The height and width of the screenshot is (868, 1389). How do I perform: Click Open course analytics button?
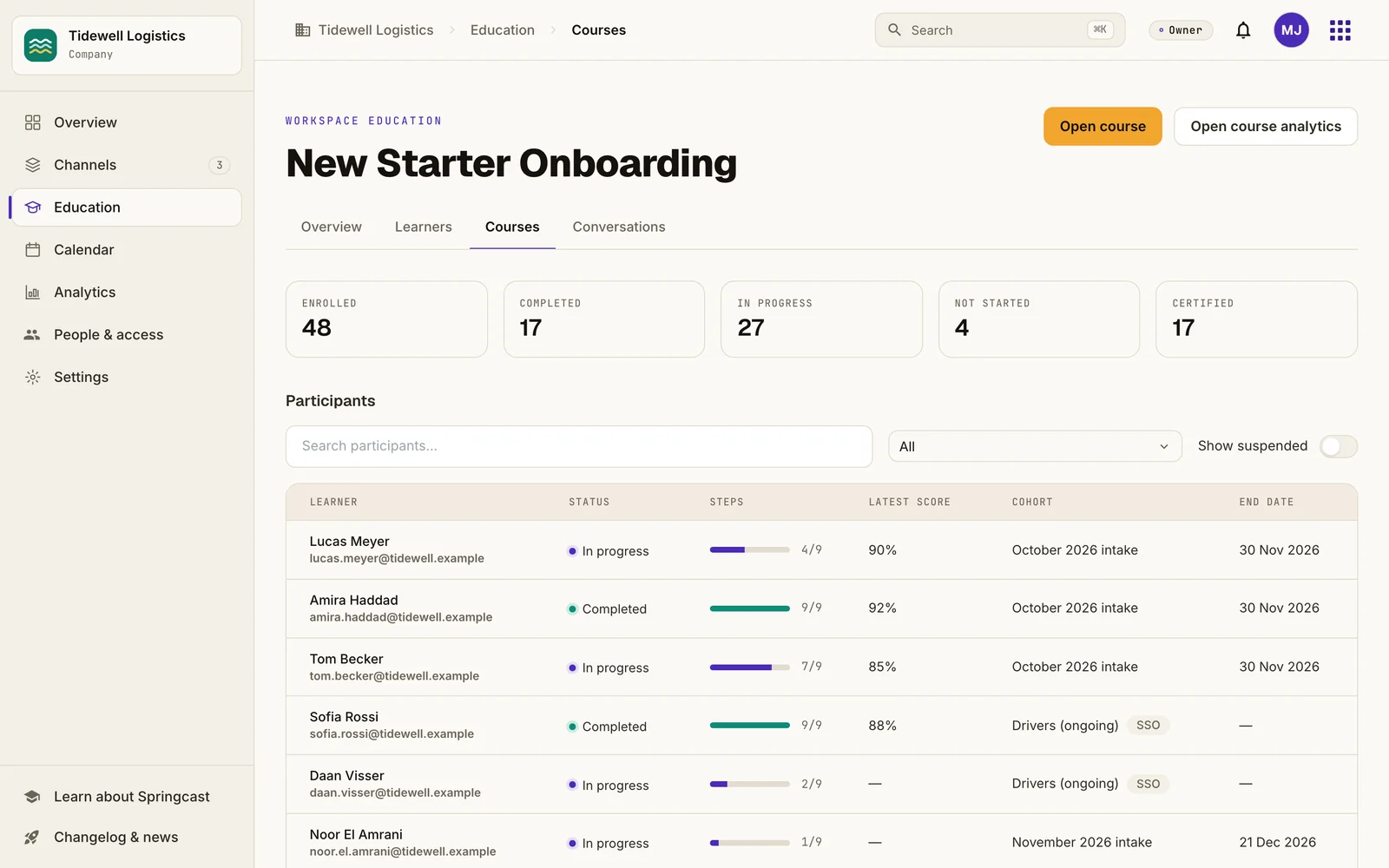pos(1266,127)
